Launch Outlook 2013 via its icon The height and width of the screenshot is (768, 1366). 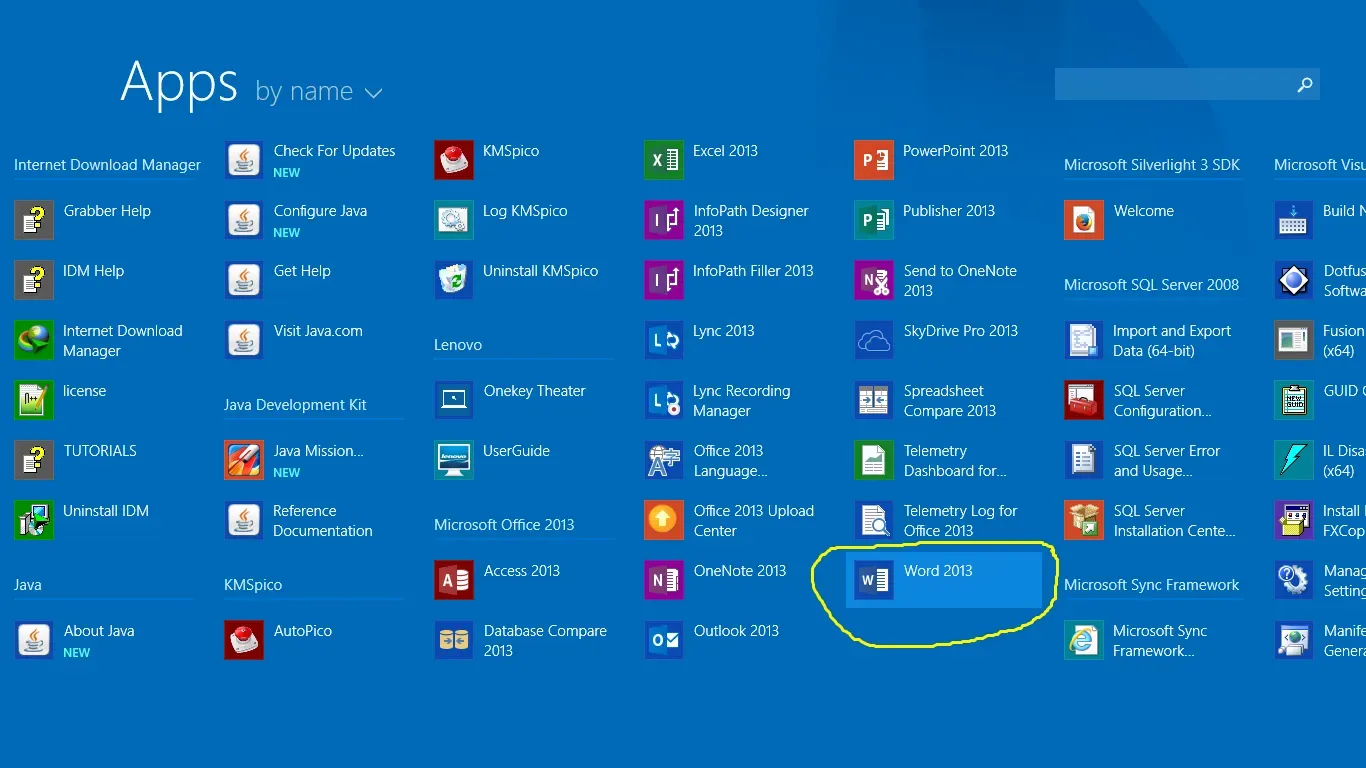(664, 640)
